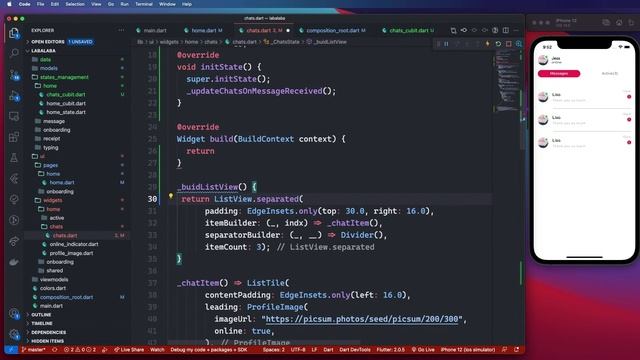Open profile_image.dart in the explorer
The height and width of the screenshot is (360, 640).
71,253
